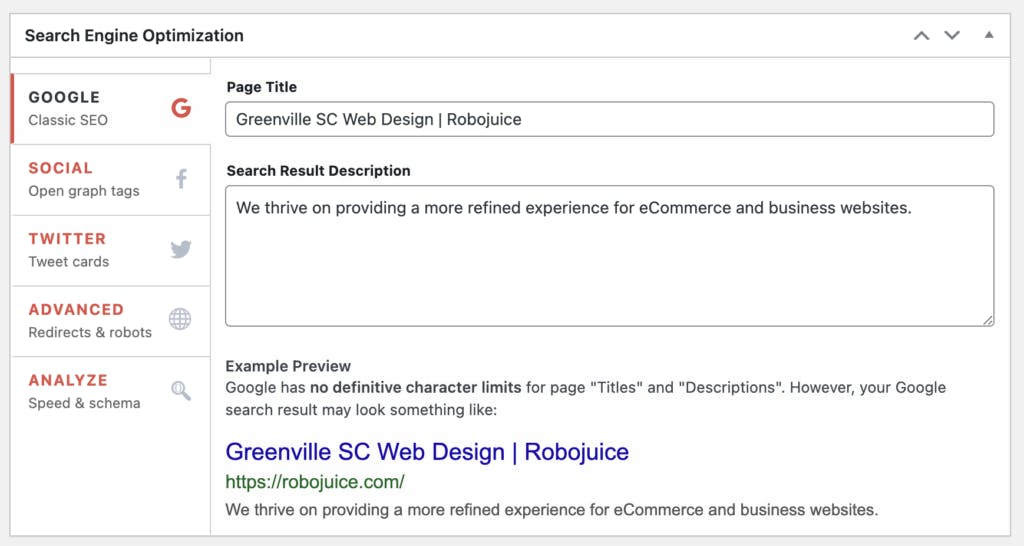Collapse the Search Engine Optimization panel
1024x546 pixels.
(x=989, y=35)
